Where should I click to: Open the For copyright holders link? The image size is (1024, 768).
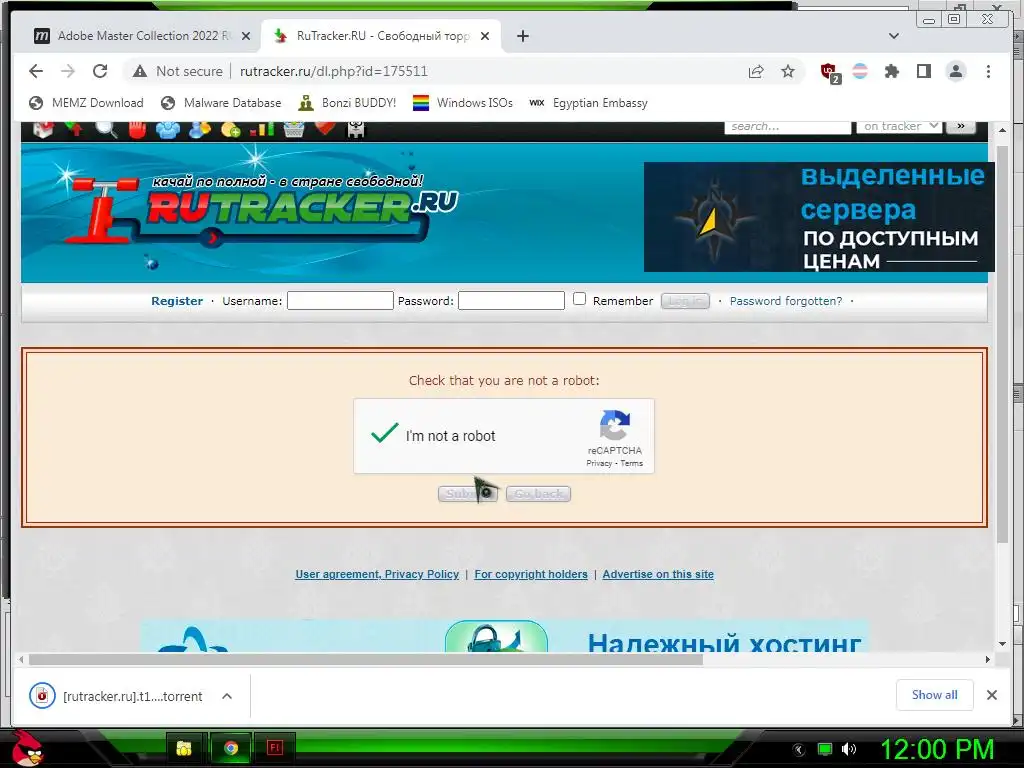pos(531,574)
